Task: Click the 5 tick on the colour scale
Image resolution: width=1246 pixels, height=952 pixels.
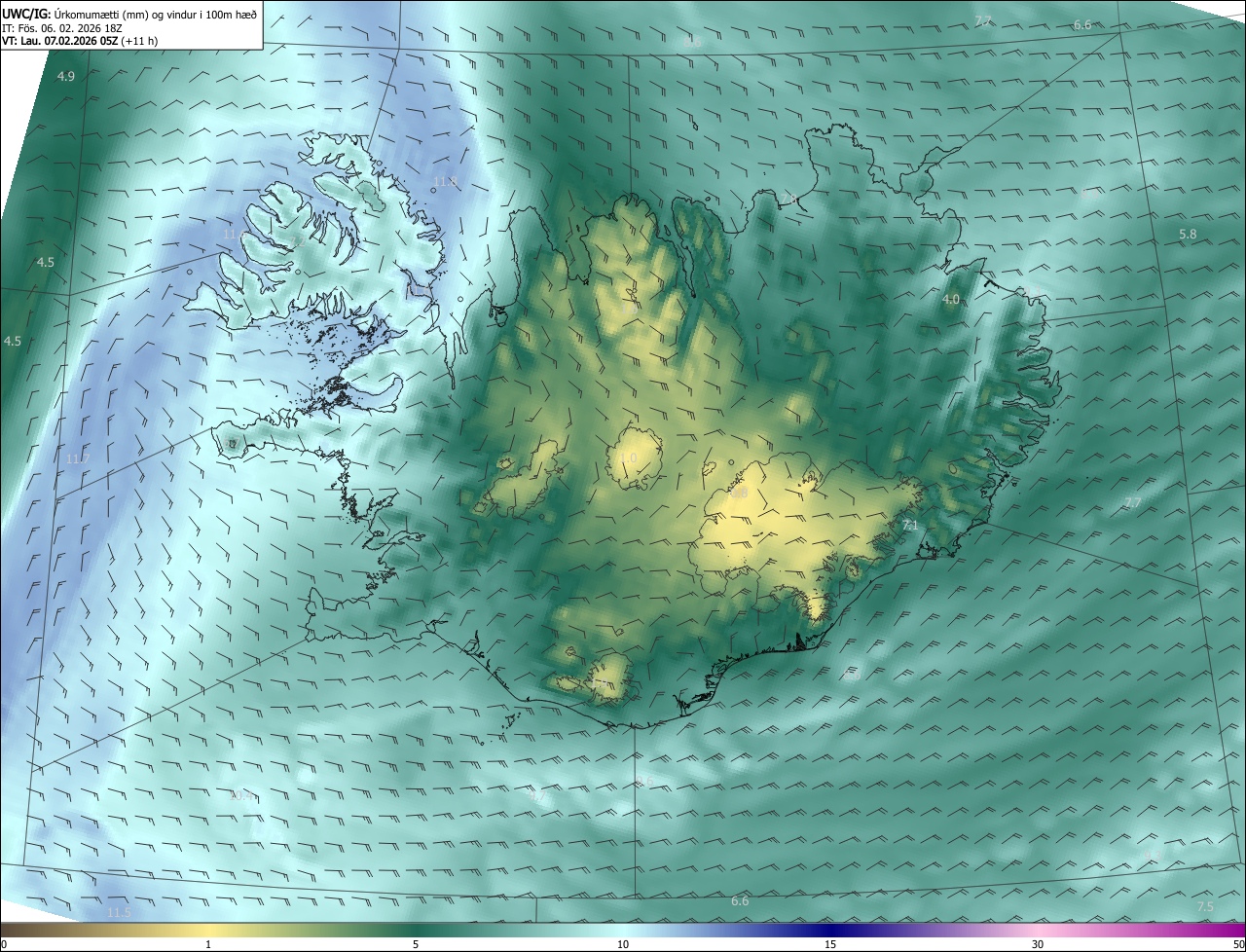Action: tap(416, 944)
